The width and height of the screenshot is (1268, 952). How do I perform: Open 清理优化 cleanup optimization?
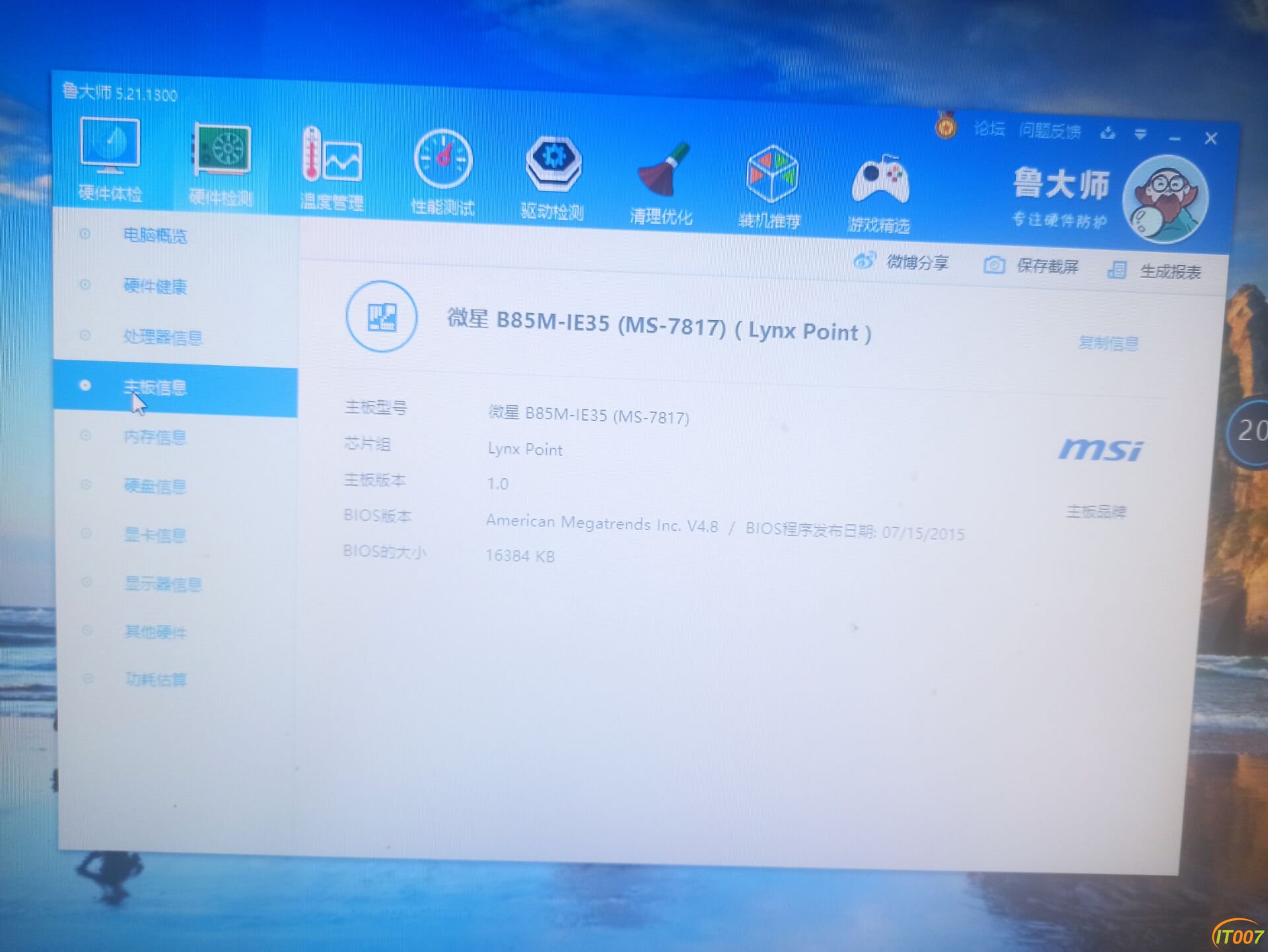pos(662,183)
